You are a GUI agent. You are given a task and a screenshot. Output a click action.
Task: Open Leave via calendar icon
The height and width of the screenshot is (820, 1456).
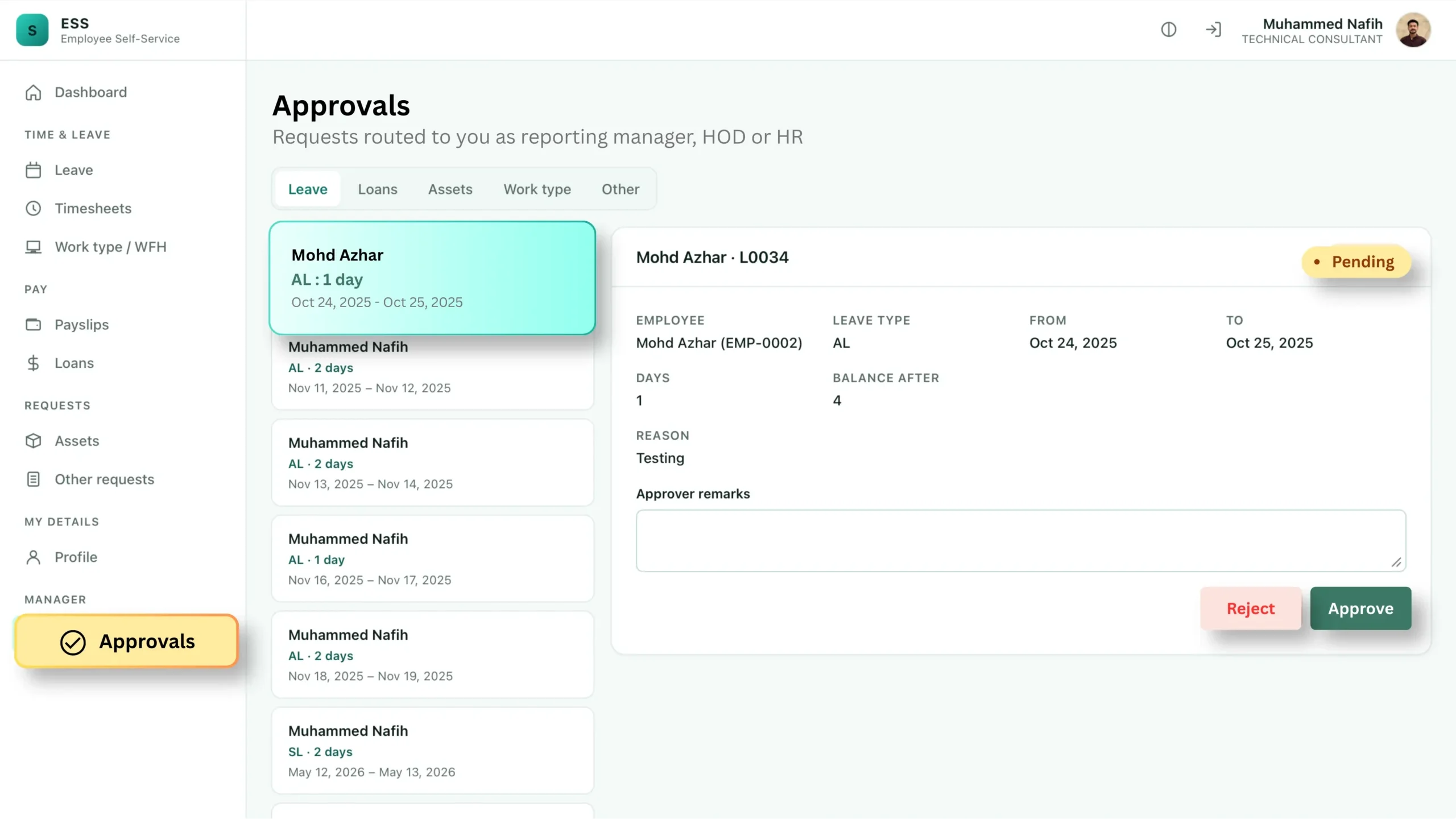[34, 170]
